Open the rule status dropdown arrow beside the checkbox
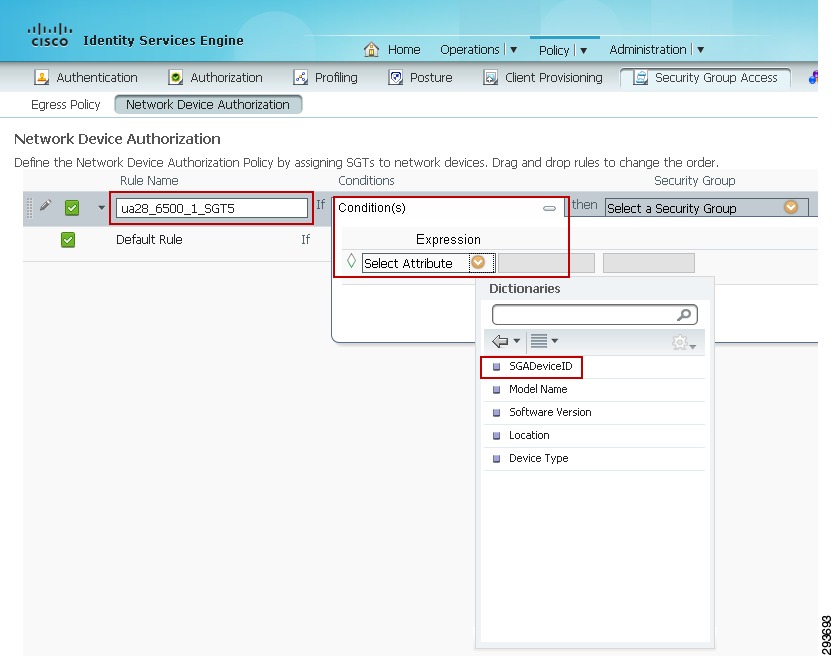This screenshot has width=832, height=656. [101, 208]
